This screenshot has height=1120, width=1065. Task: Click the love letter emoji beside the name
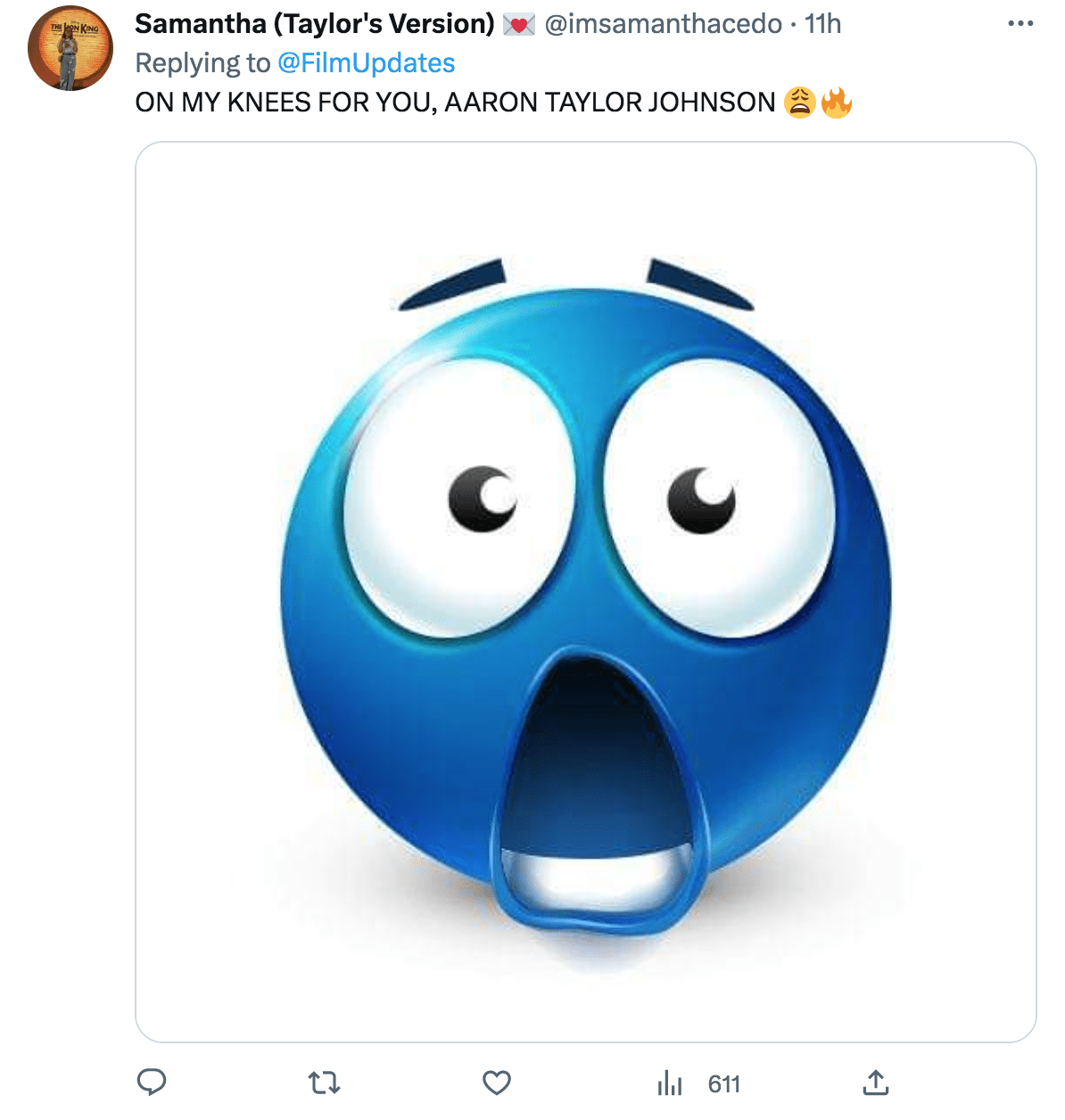point(519,25)
